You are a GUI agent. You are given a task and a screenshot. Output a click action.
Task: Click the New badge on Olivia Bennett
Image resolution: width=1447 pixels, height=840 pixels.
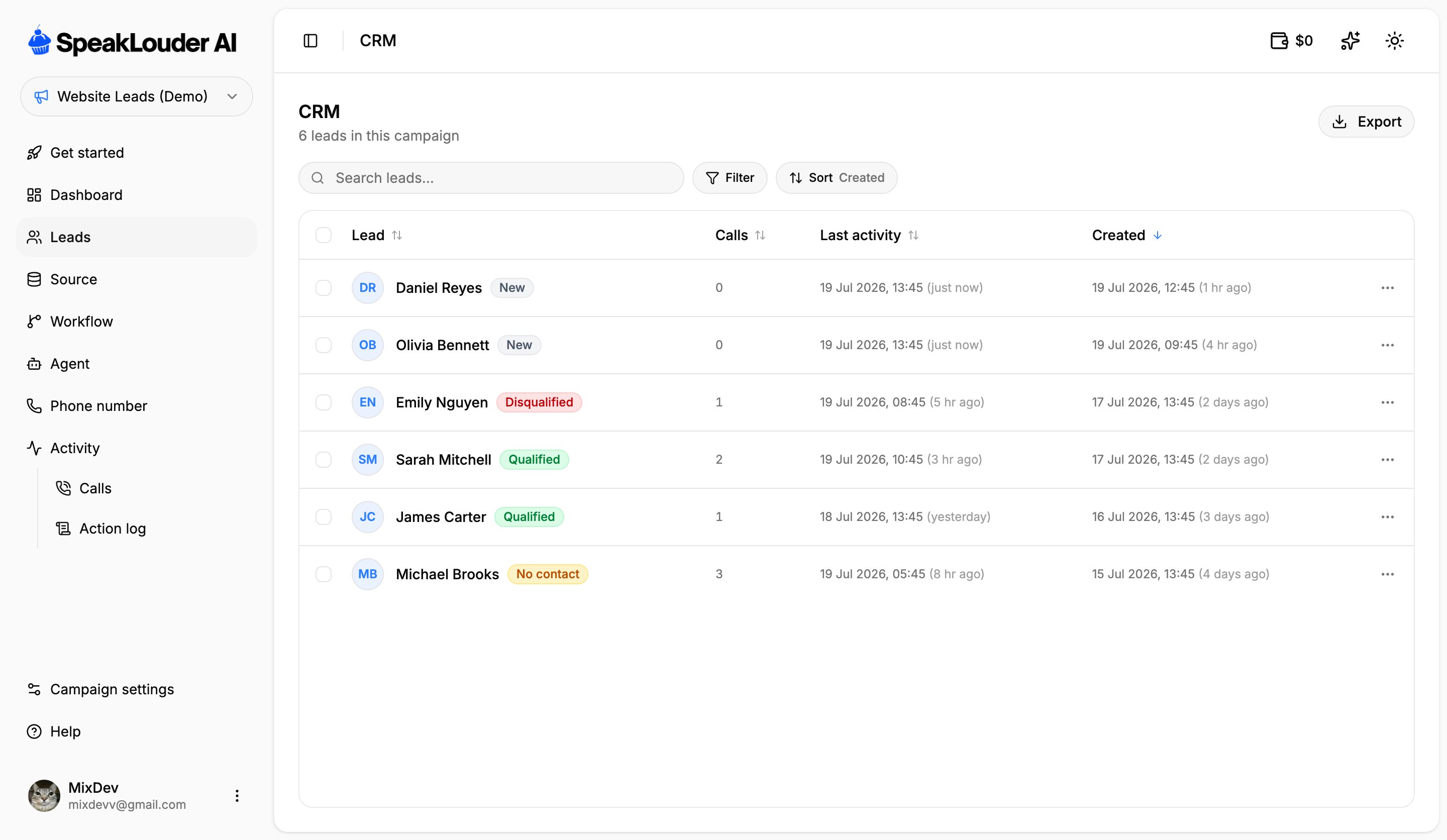click(x=519, y=345)
